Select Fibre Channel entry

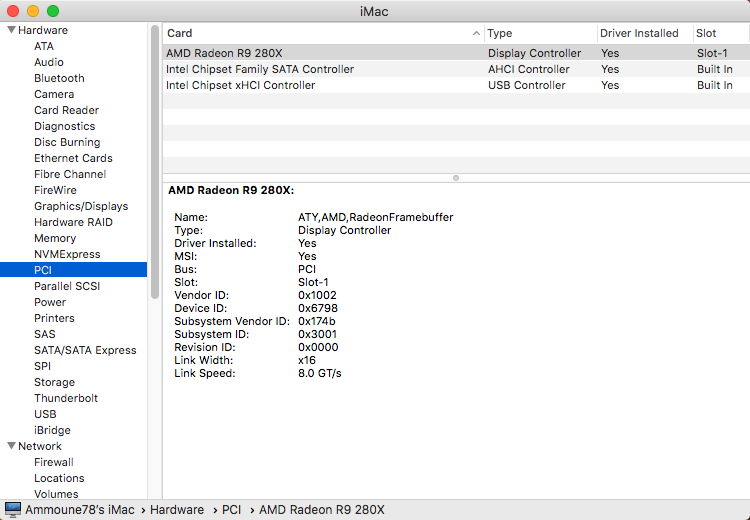tap(70, 174)
